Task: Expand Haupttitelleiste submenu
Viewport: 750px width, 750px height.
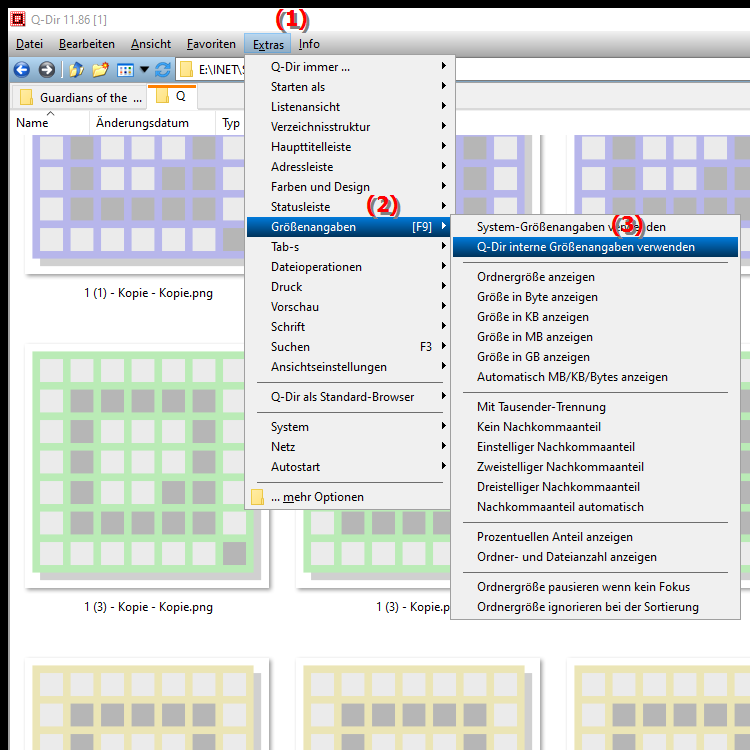Action: 348,147
